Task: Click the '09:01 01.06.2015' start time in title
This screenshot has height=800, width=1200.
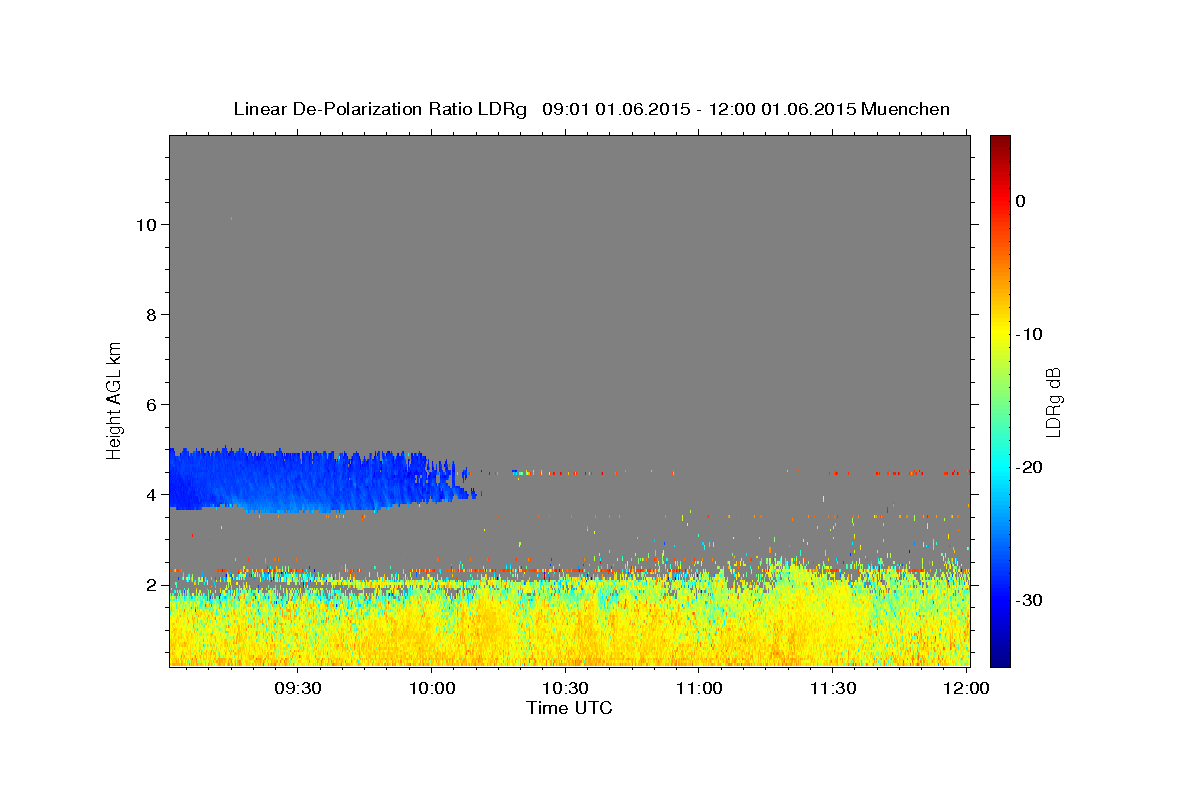Action: (x=615, y=109)
